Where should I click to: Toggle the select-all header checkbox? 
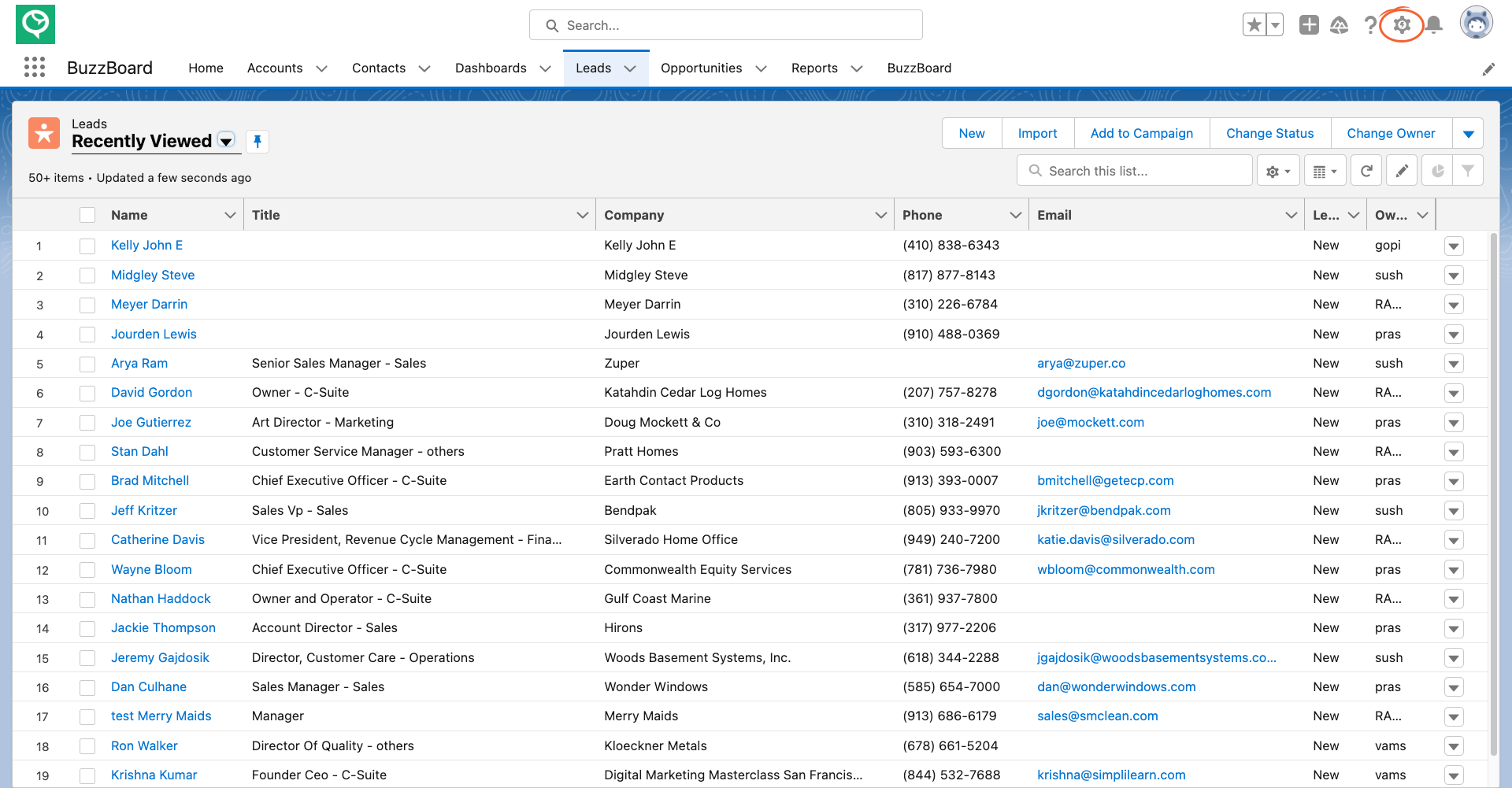[87, 215]
